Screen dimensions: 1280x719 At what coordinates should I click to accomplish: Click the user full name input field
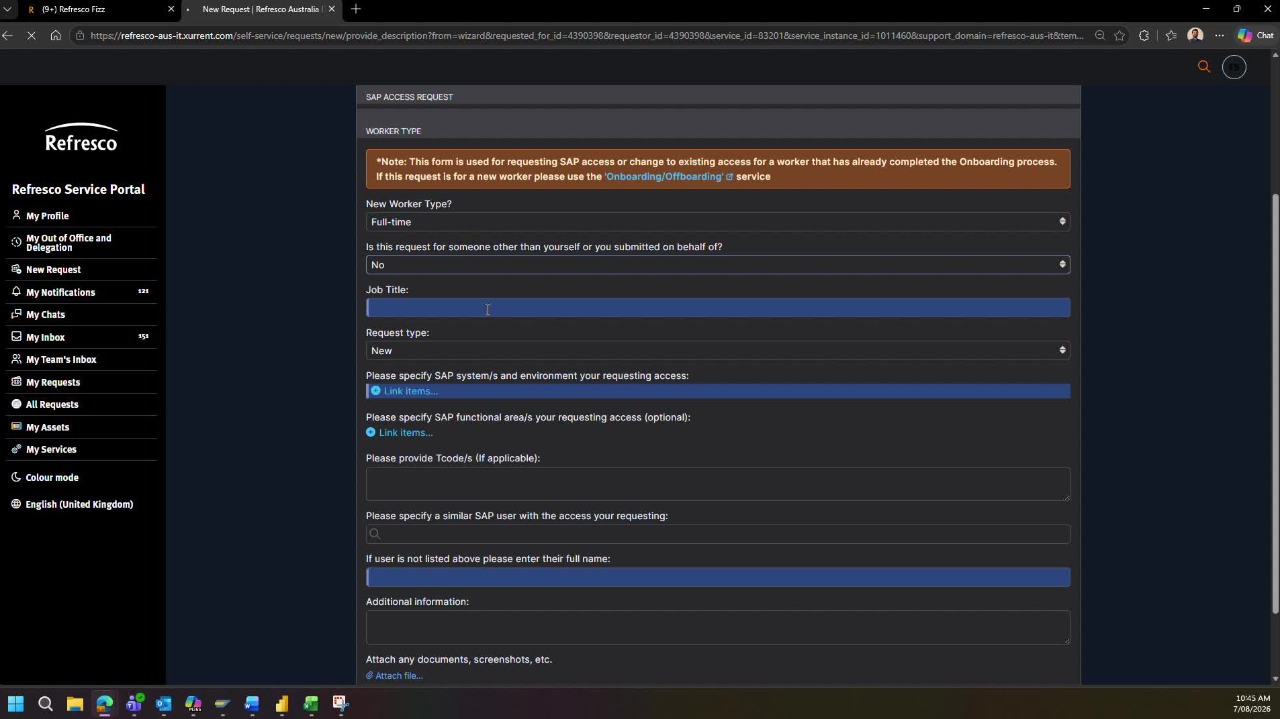point(718,577)
